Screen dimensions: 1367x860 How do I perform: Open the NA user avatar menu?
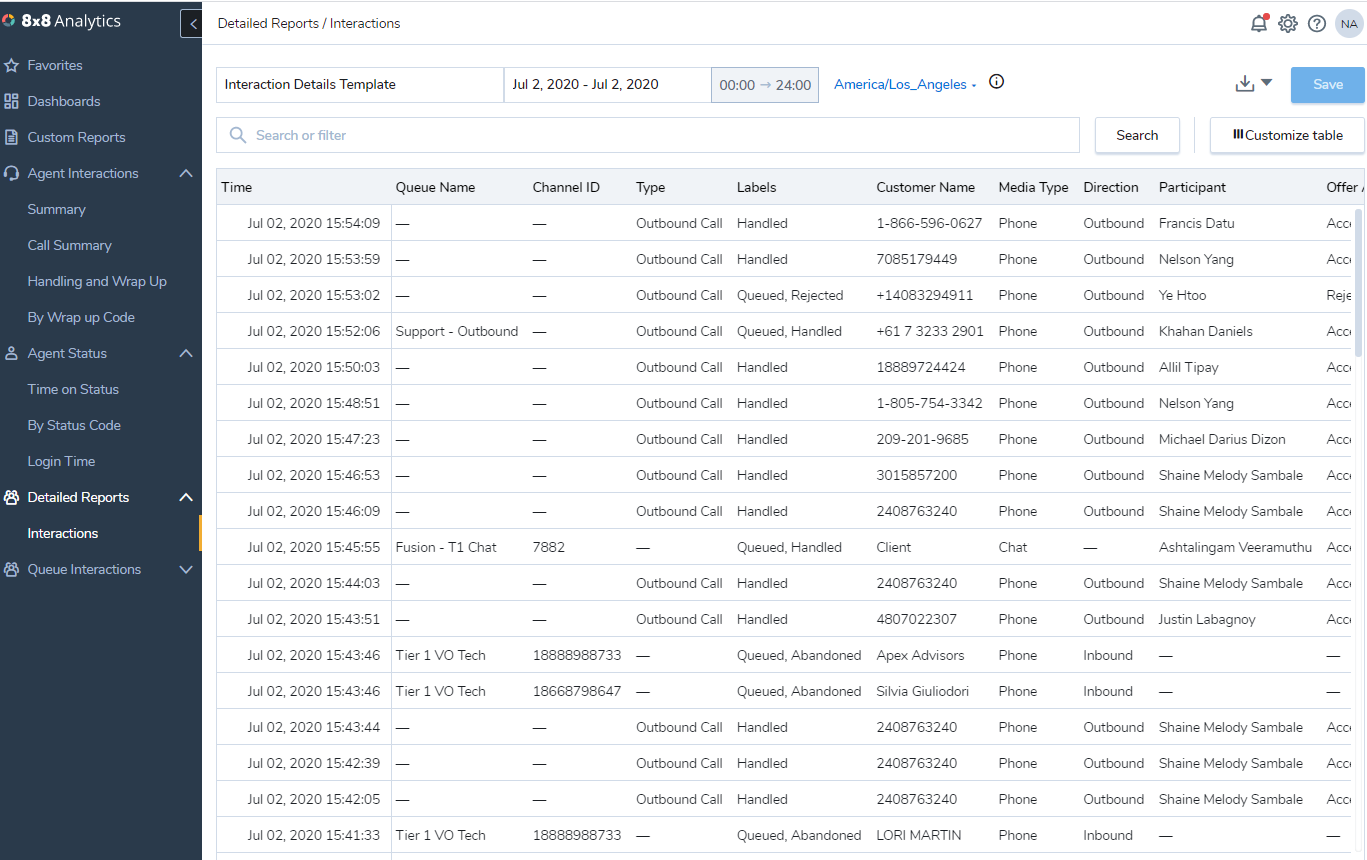pyautogui.click(x=1349, y=23)
